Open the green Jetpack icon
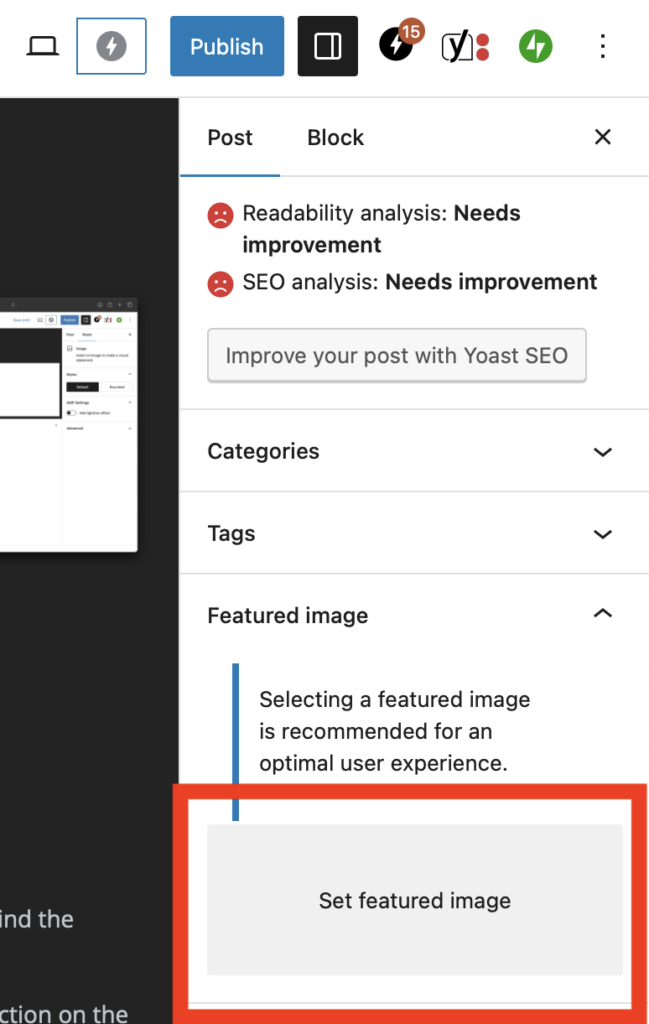This screenshot has height=1024, width=649. click(x=536, y=46)
